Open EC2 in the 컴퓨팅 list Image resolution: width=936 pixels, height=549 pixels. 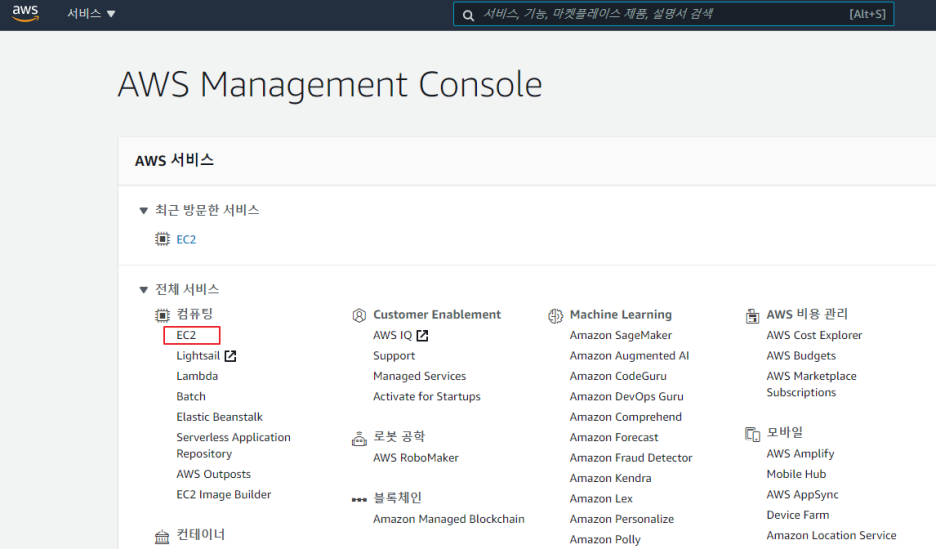(186, 335)
